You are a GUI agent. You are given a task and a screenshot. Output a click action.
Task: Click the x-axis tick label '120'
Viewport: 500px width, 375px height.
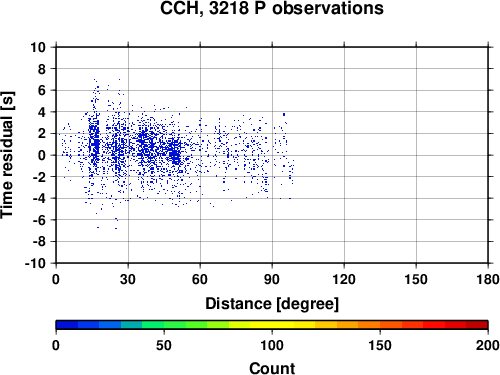[344, 279]
